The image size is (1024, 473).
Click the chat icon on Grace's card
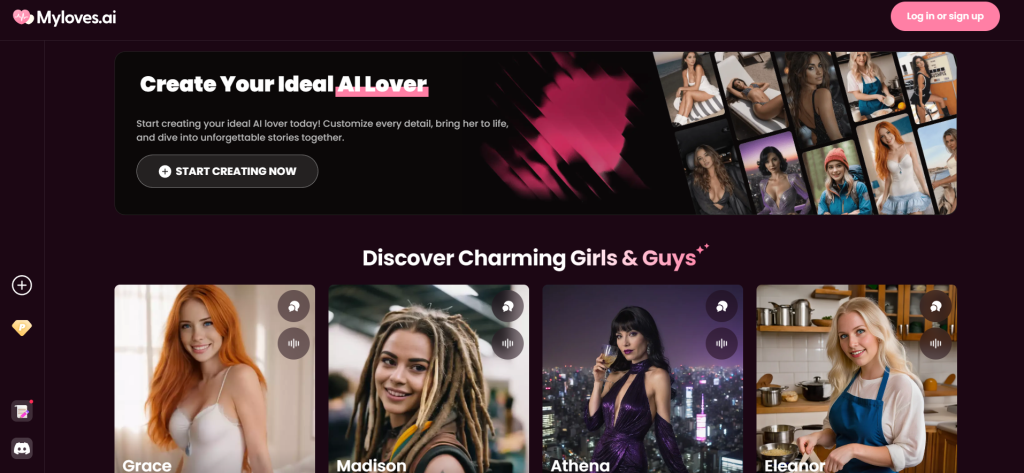(294, 306)
